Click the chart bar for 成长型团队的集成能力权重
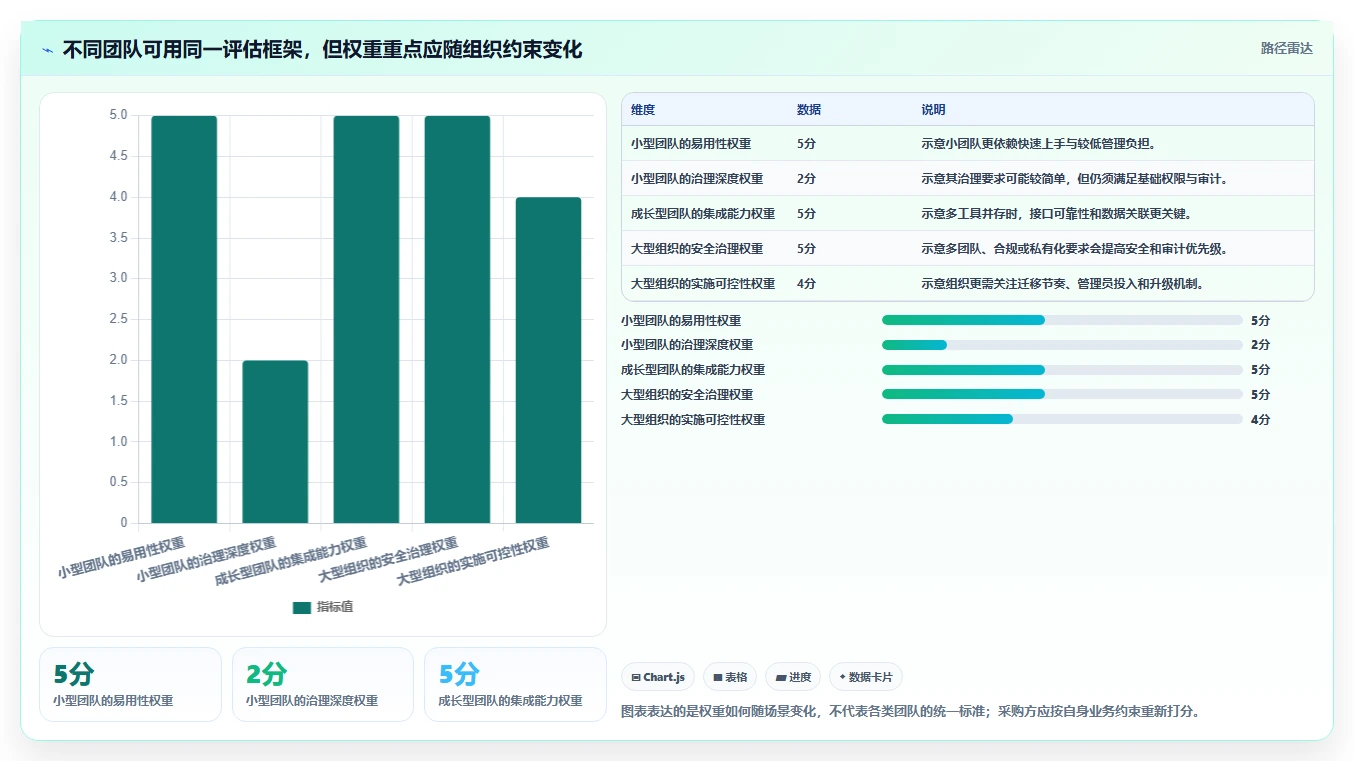The width and height of the screenshot is (1354, 761). pos(366,319)
